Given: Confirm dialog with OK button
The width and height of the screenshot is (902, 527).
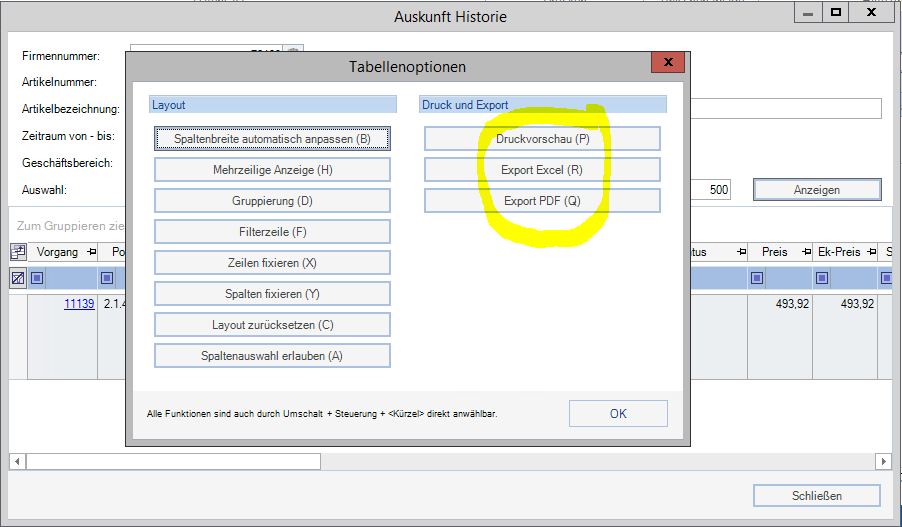Looking at the screenshot, I should (x=617, y=413).
